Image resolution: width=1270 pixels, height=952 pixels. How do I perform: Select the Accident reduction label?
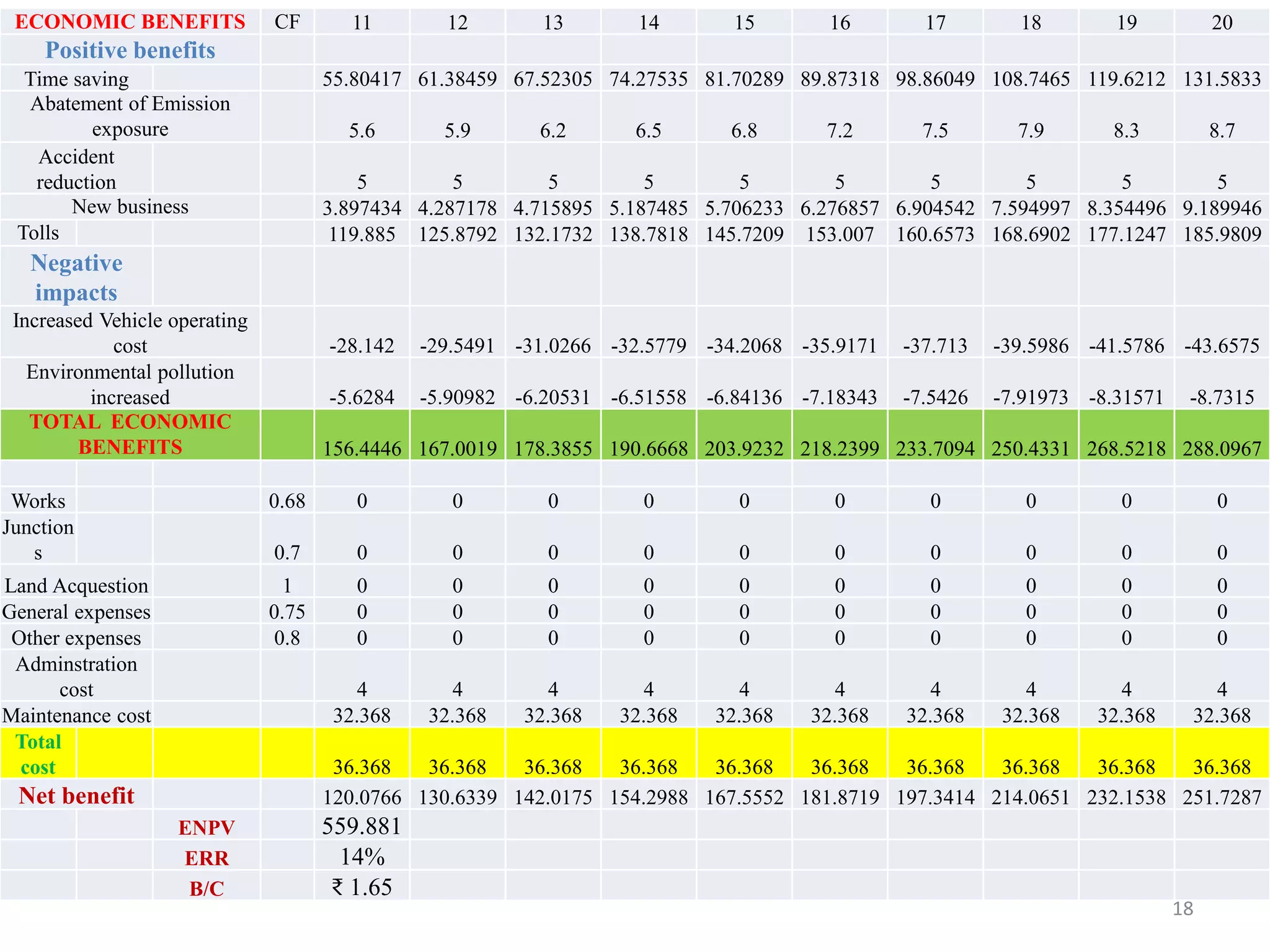click(77, 169)
